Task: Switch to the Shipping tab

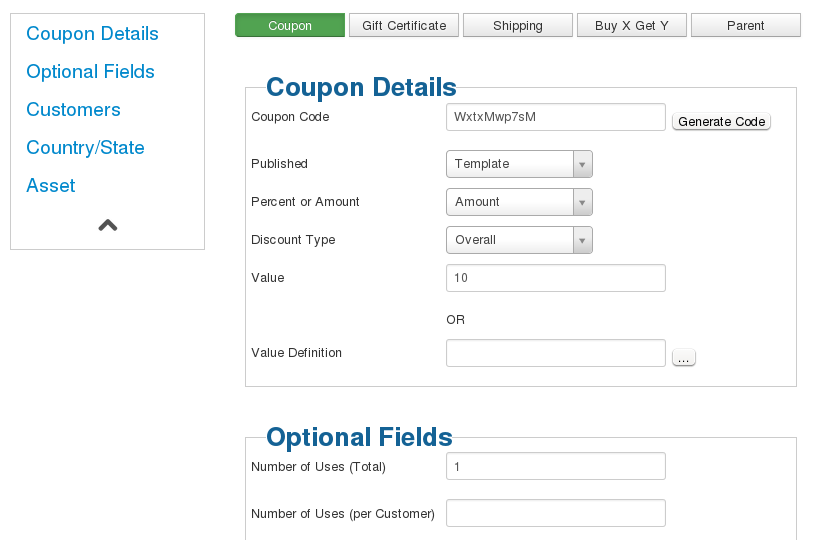Action: [518, 25]
